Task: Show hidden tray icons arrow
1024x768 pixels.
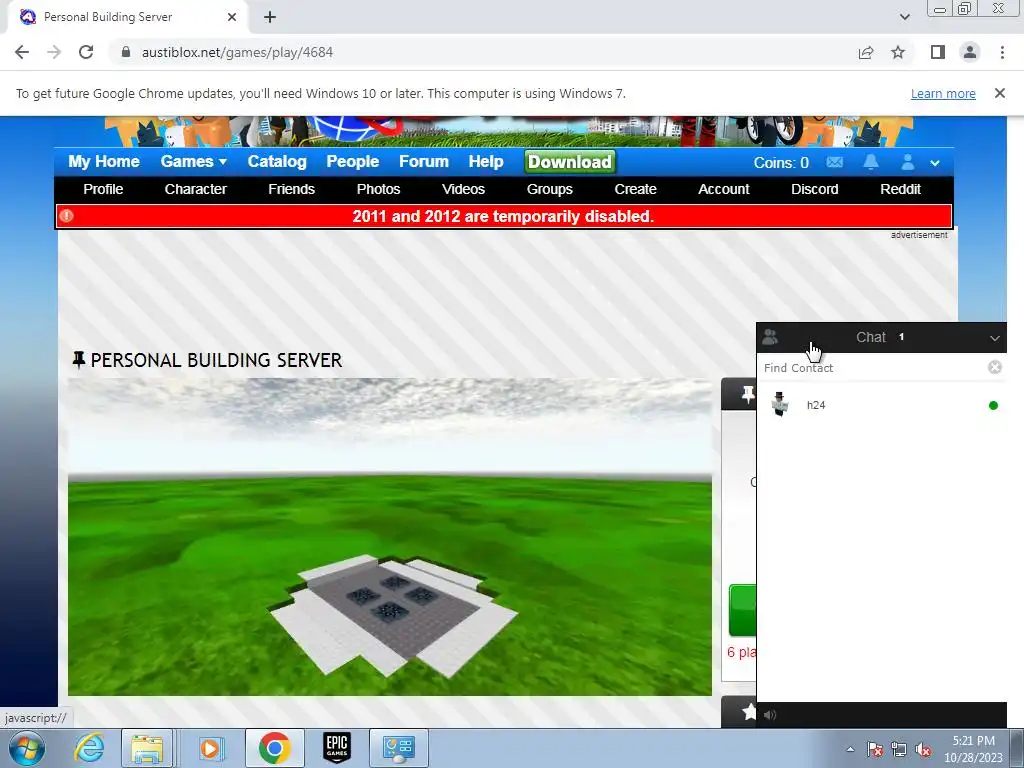Action: (x=850, y=750)
